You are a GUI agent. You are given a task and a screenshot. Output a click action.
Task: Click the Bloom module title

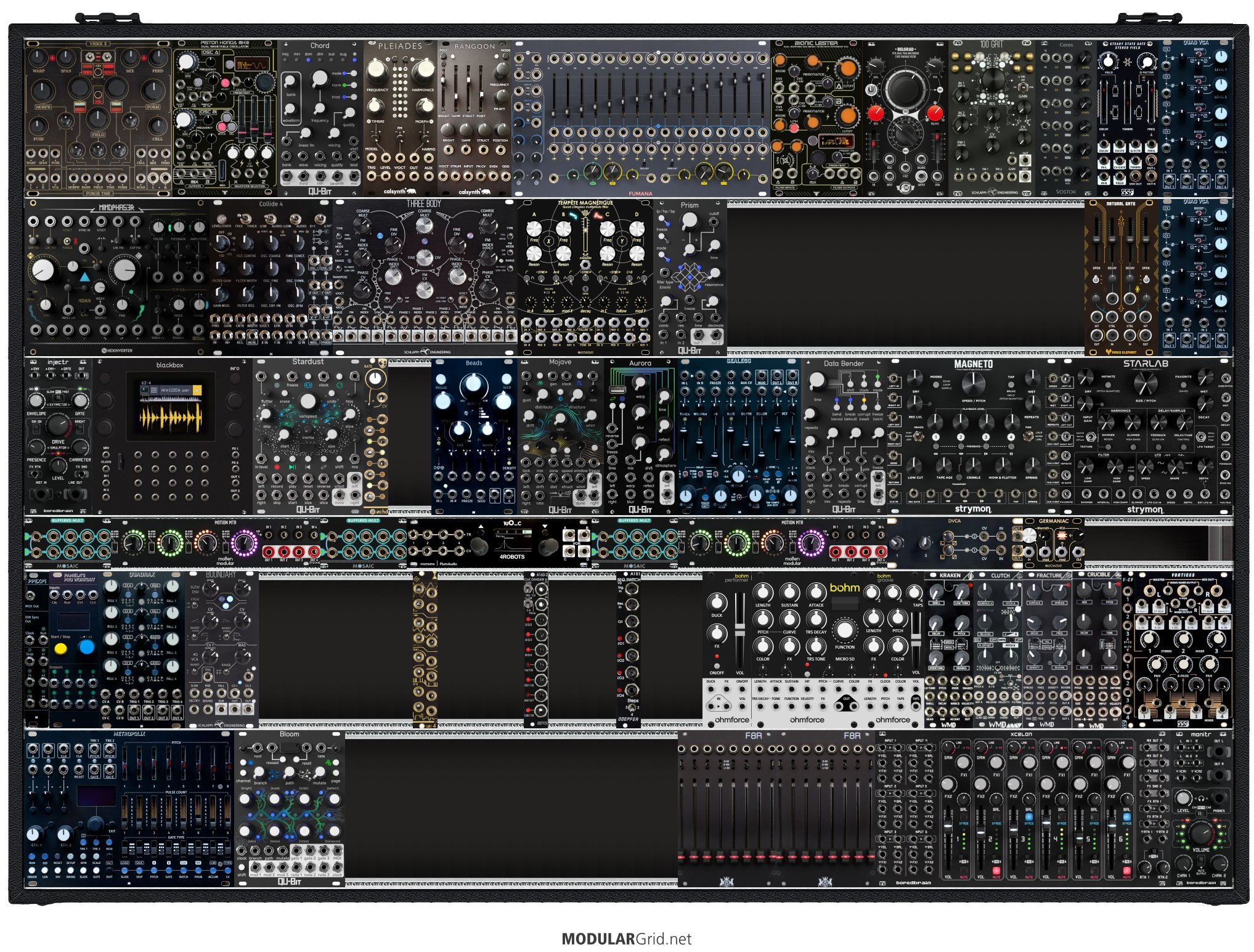tap(289, 734)
